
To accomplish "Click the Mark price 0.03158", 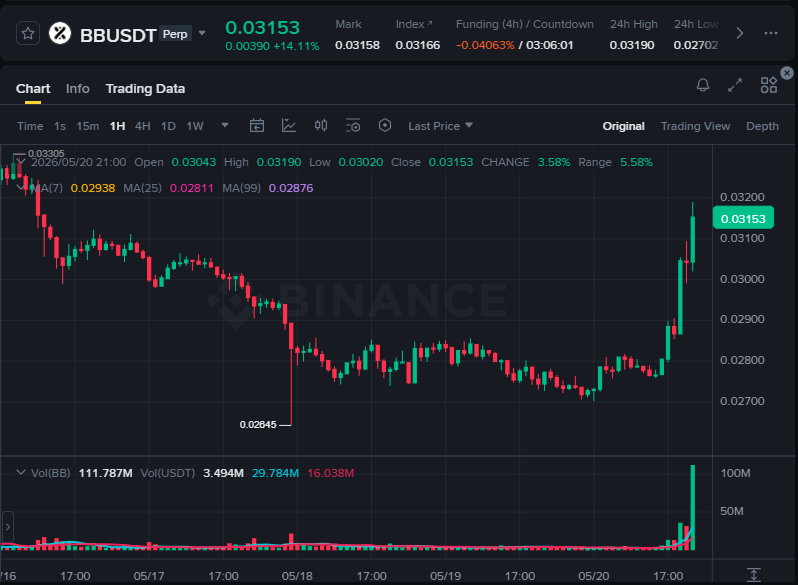I will pos(357,45).
